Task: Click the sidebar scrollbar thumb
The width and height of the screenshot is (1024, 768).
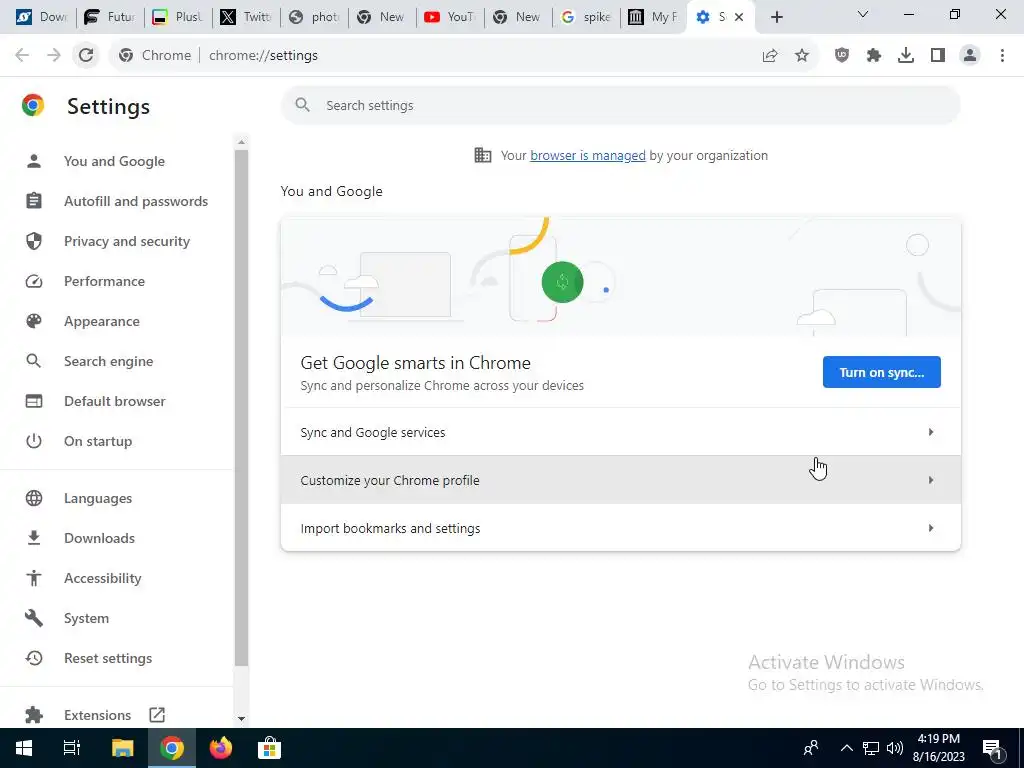Action: tap(241, 408)
